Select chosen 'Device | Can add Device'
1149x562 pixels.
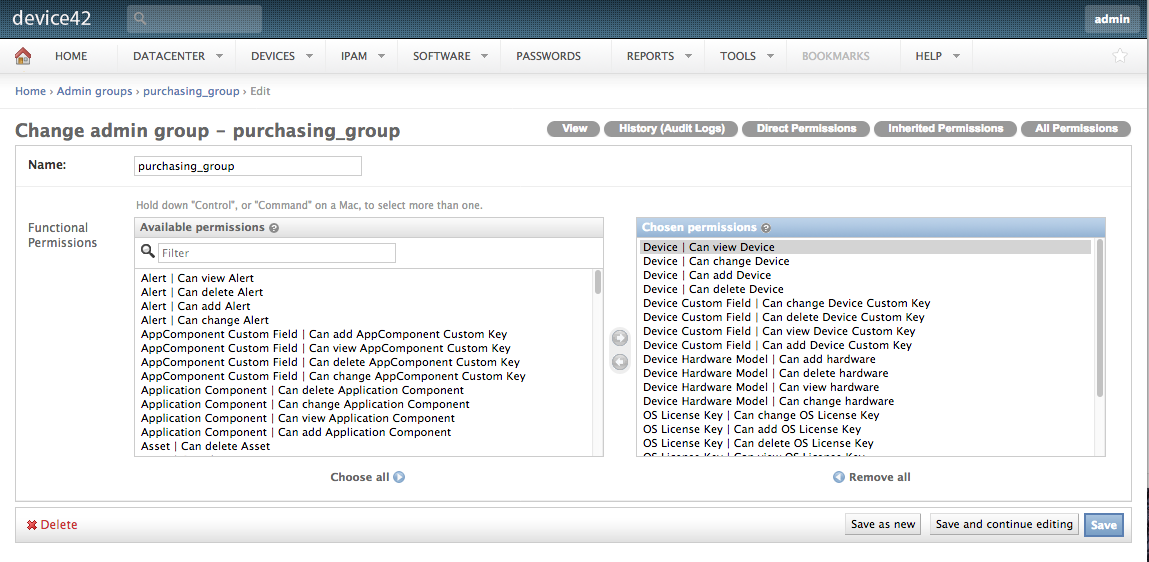[707, 276]
